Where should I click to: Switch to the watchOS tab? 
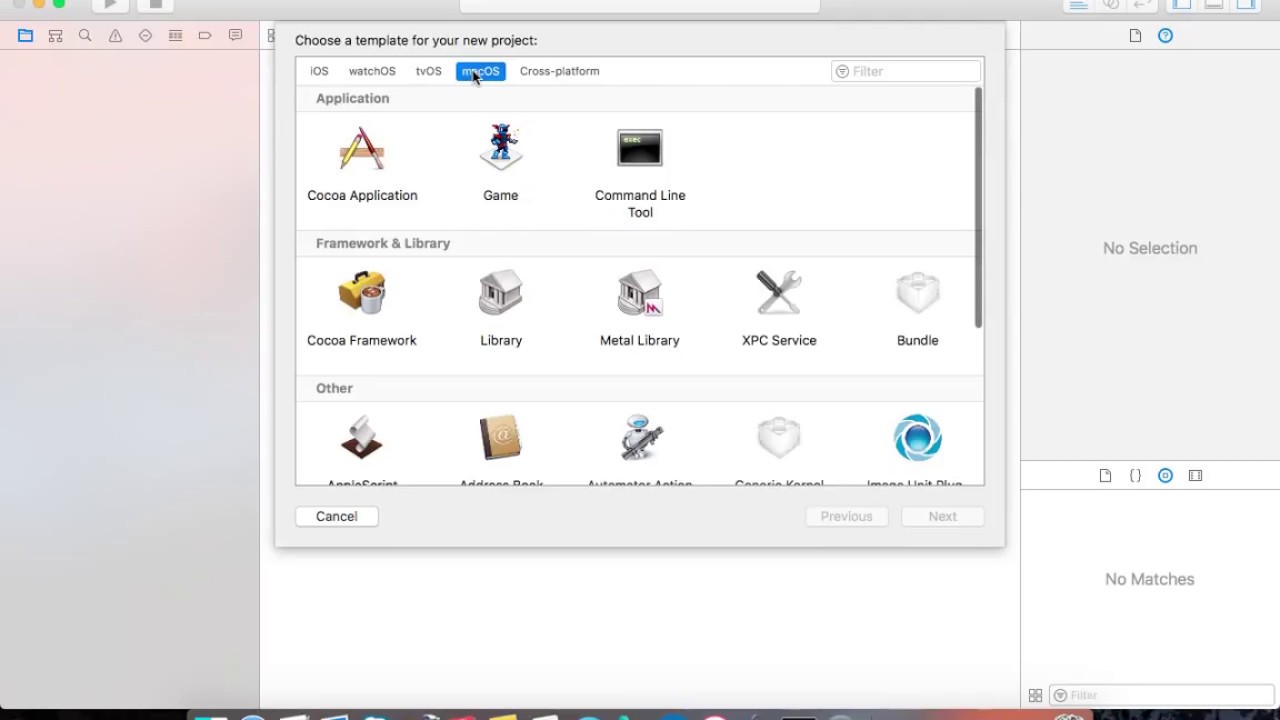coord(372,71)
